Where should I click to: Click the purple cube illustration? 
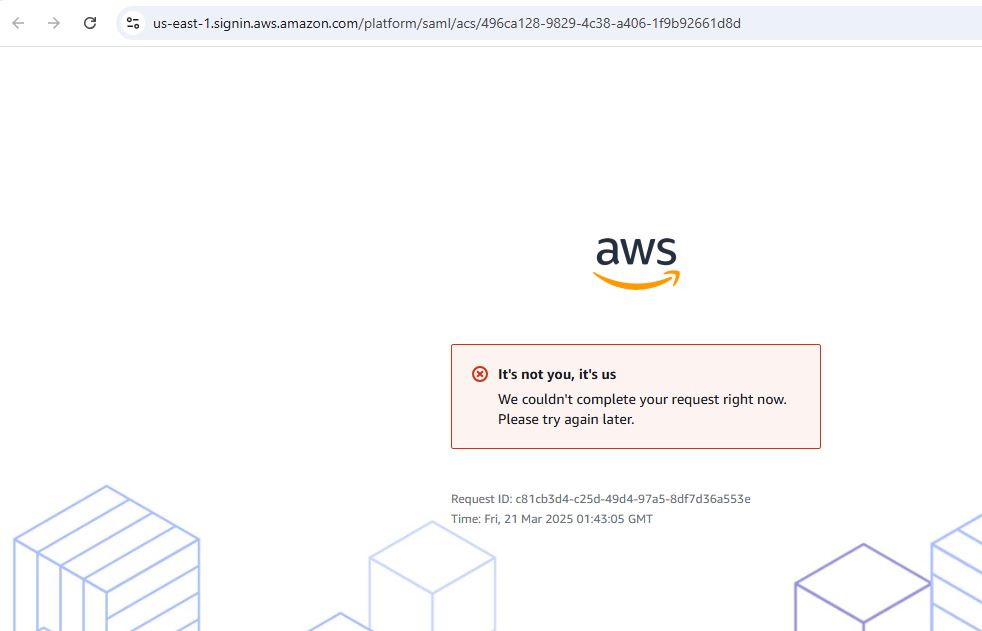[862, 588]
